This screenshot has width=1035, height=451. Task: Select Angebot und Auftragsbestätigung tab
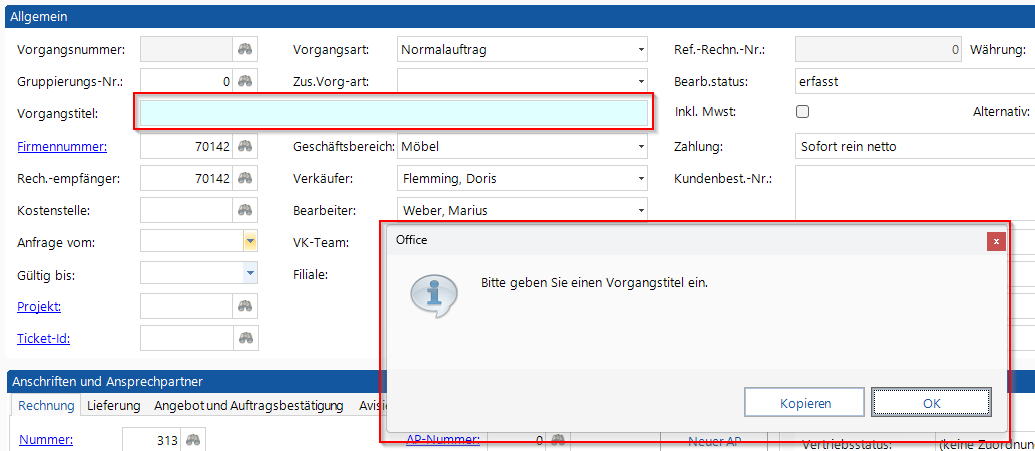coord(248,406)
